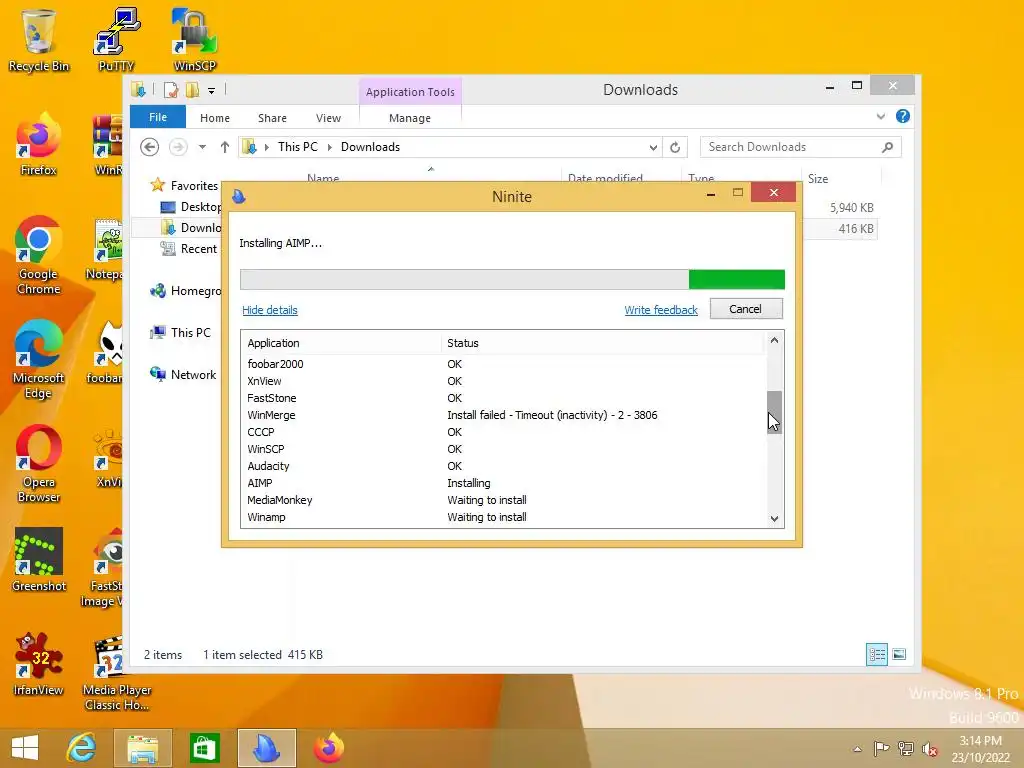Launch the PuTTY desktop shortcut

tap(116, 39)
